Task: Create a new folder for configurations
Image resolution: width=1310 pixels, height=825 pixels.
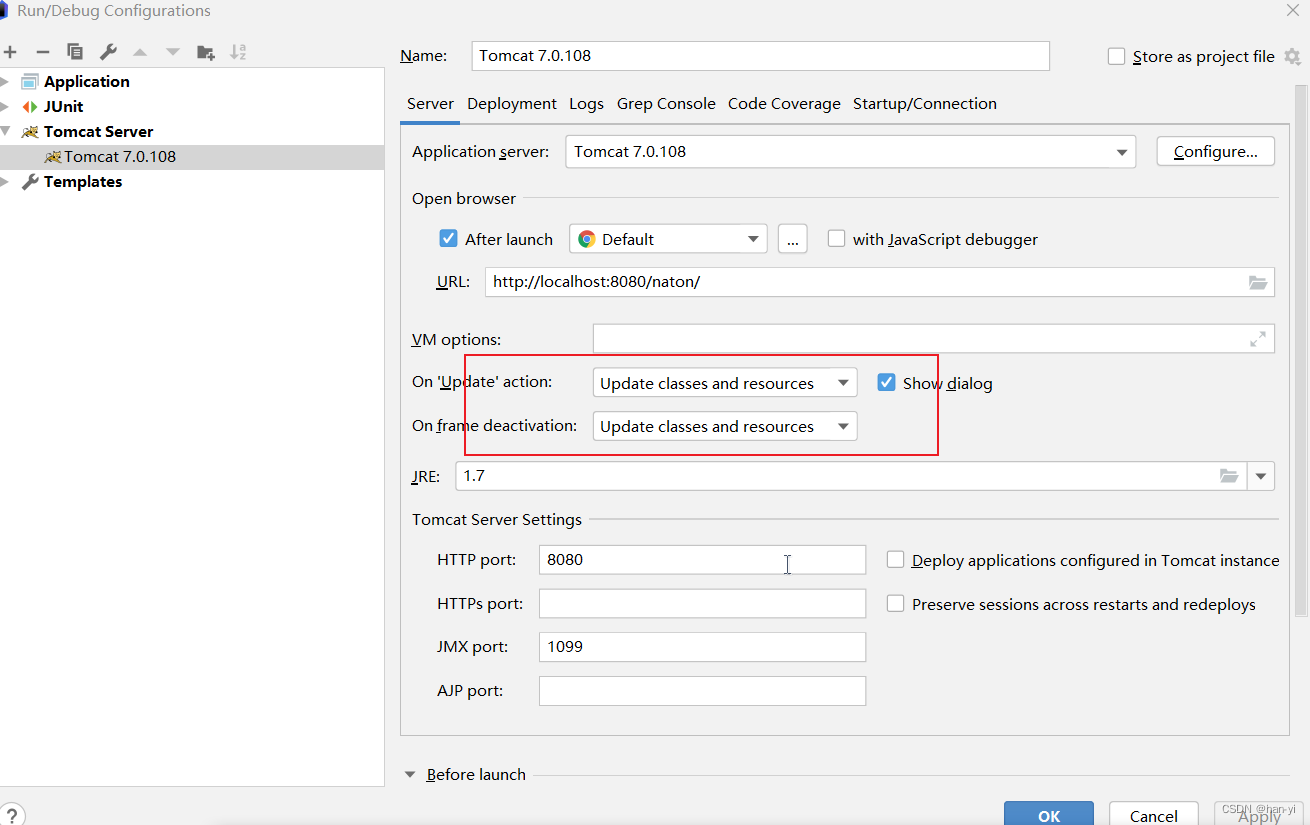Action: point(206,52)
